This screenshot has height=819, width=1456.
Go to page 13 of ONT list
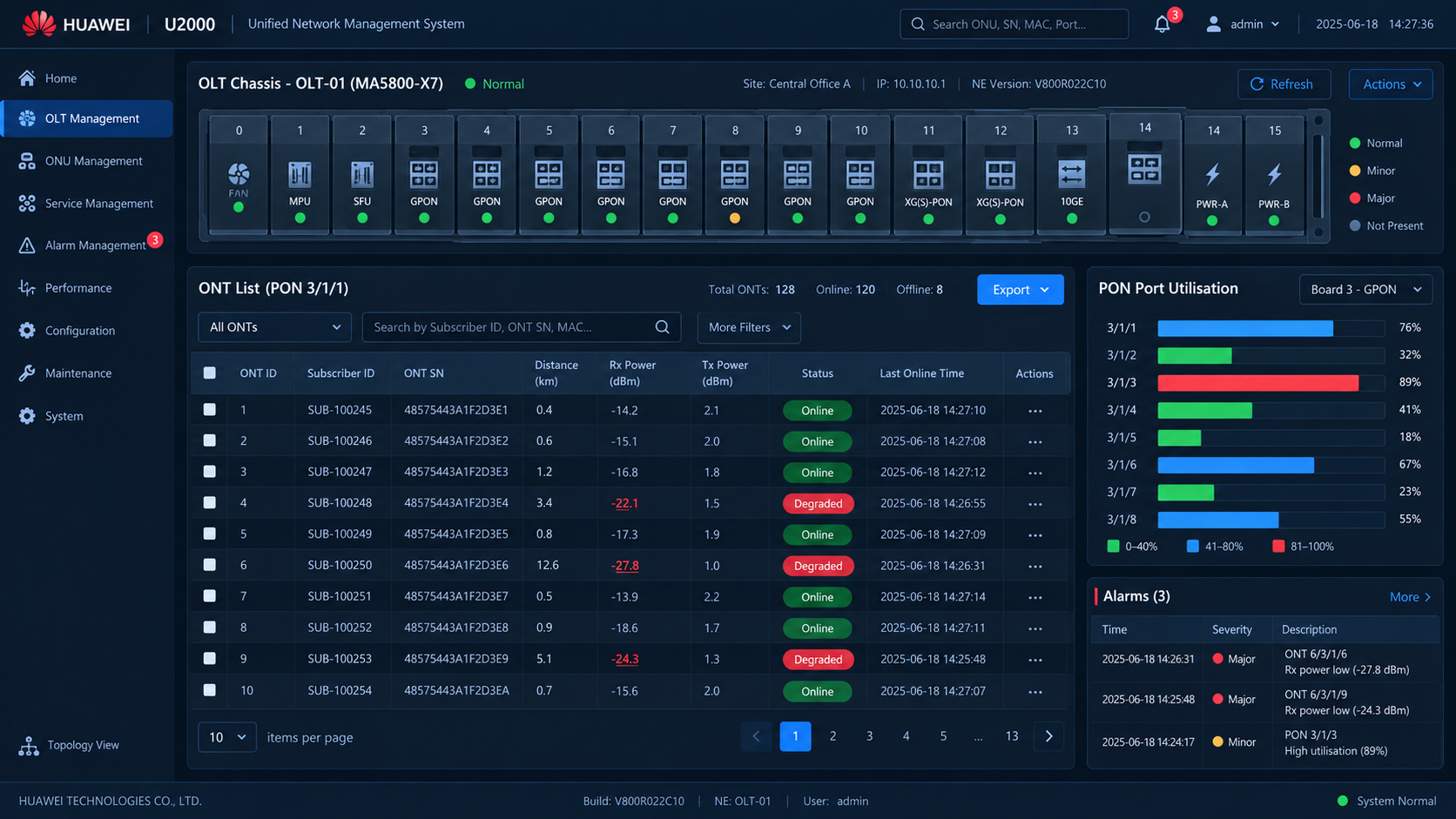point(1011,736)
